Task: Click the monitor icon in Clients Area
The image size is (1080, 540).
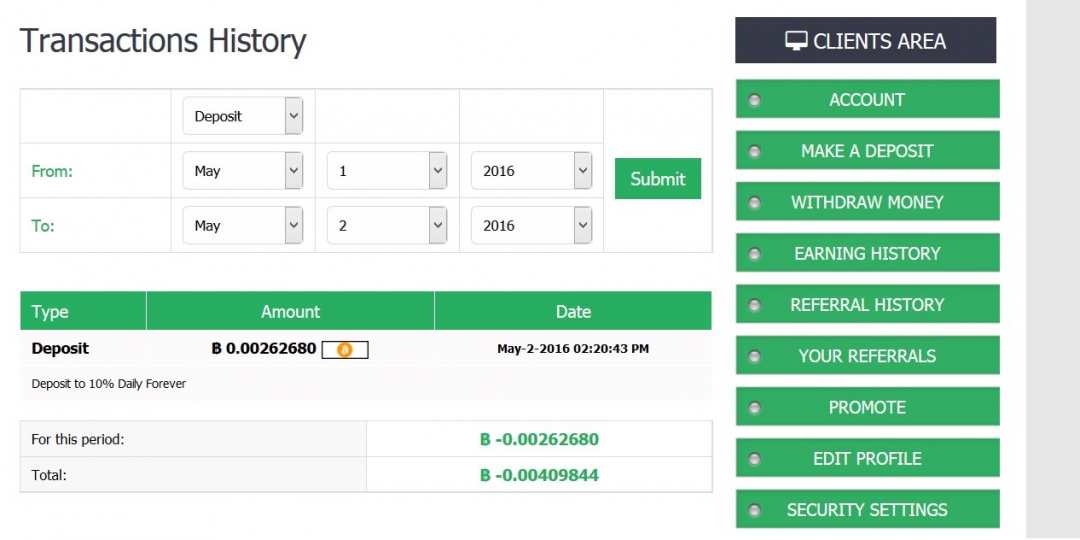Action: 796,41
